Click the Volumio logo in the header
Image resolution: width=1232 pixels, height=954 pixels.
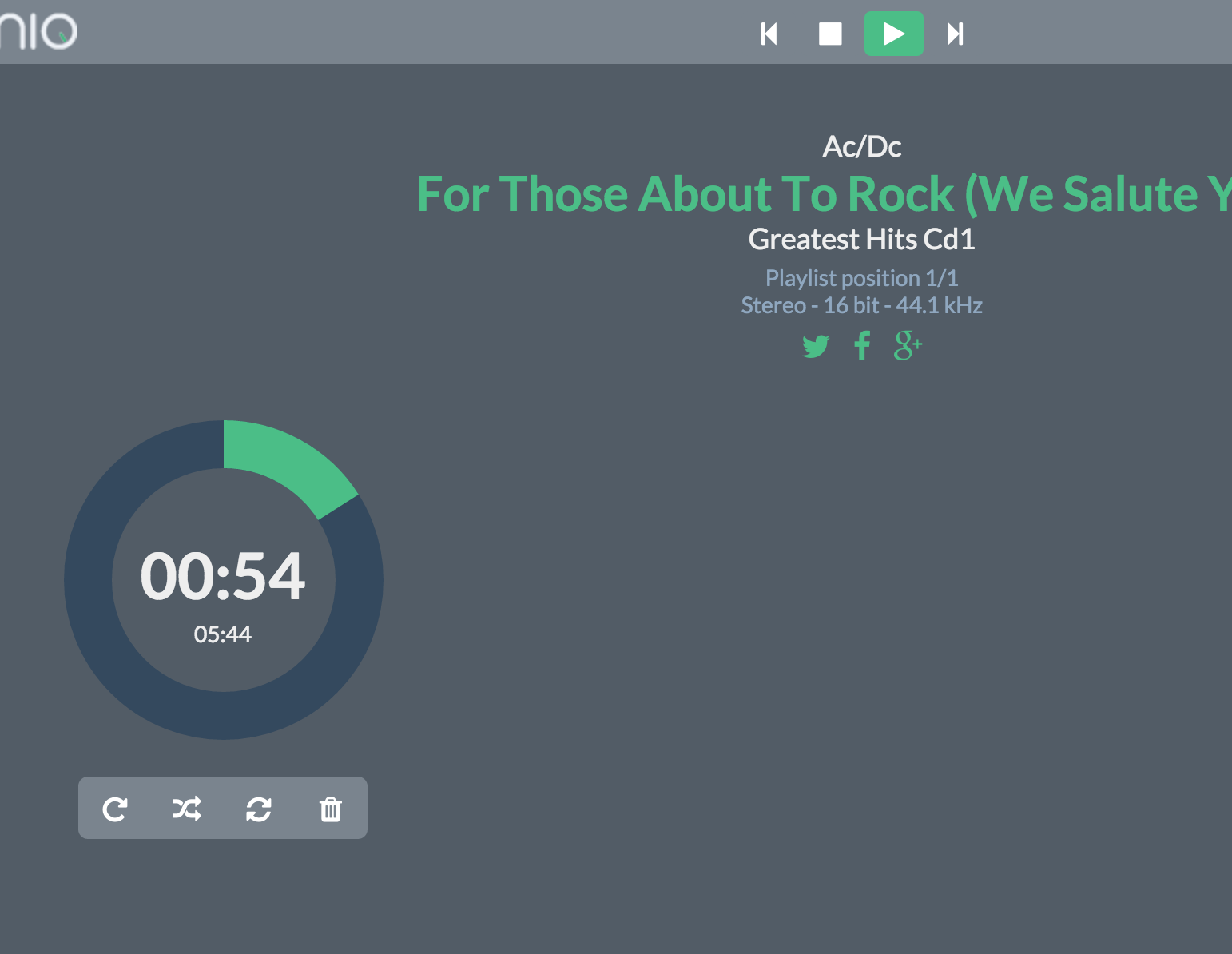[x=38, y=32]
